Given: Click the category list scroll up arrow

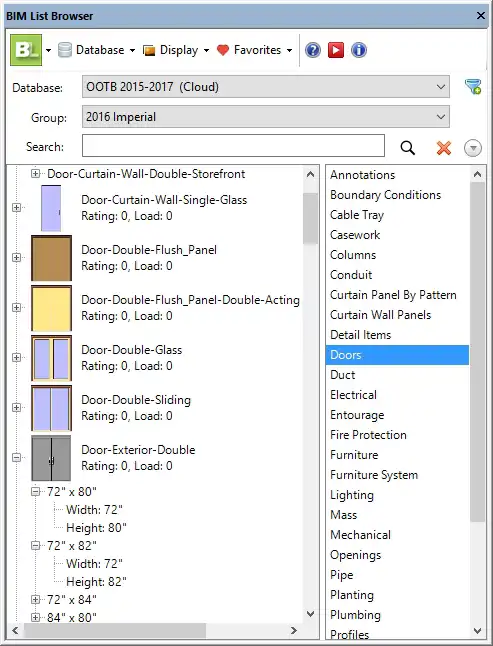Looking at the screenshot, I should tap(477, 174).
